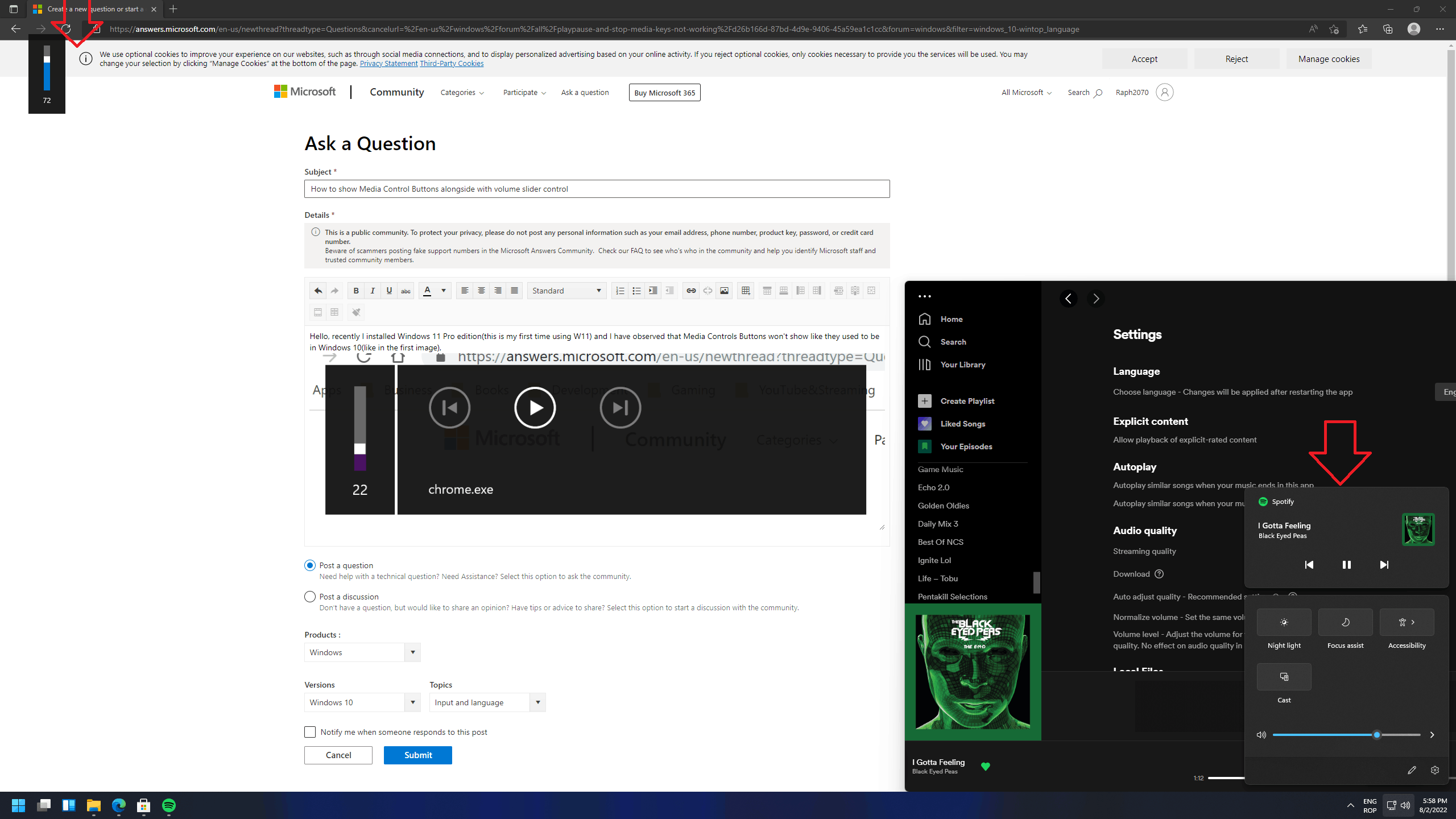
Task: Skip to next track in media flyout
Action: [x=1384, y=565]
